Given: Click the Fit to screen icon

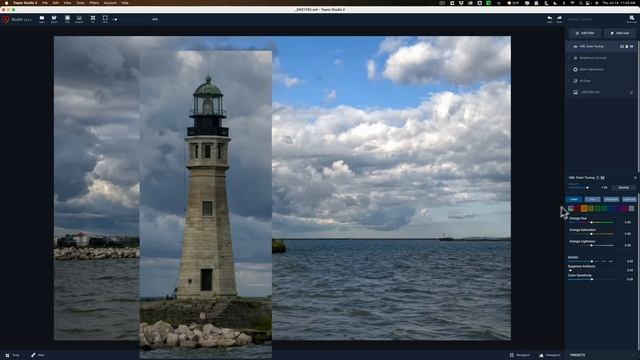Looking at the screenshot, I should point(93,19).
